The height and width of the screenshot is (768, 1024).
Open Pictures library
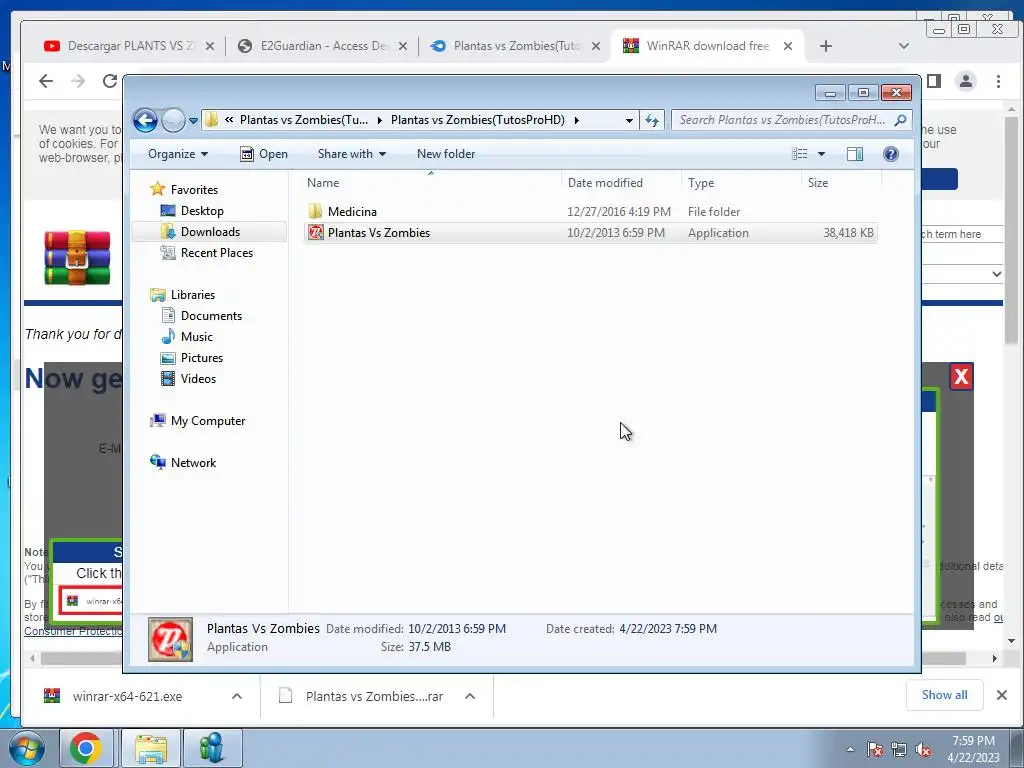click(x=202, y=358)
